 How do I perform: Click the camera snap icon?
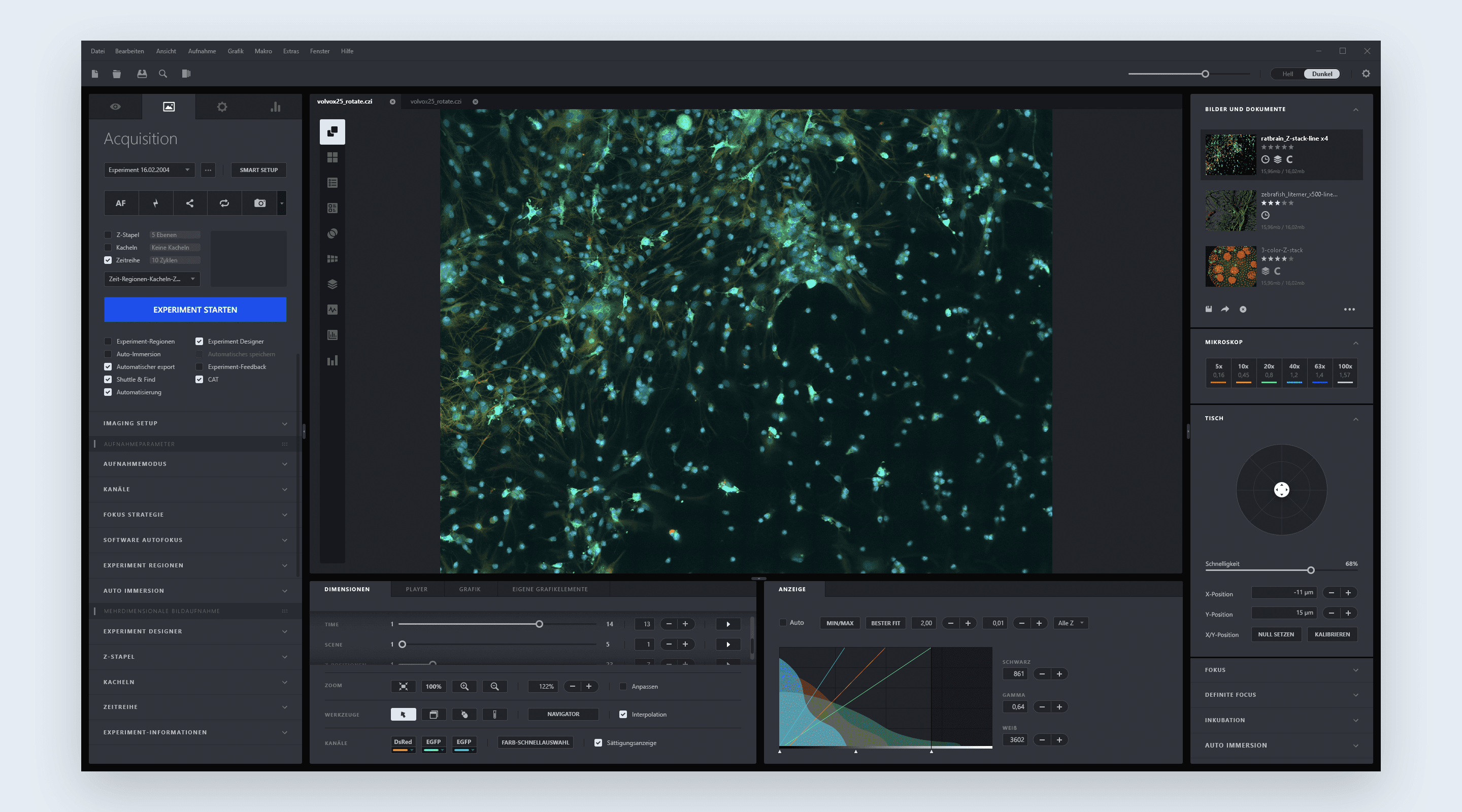click(x=260, y=203)
